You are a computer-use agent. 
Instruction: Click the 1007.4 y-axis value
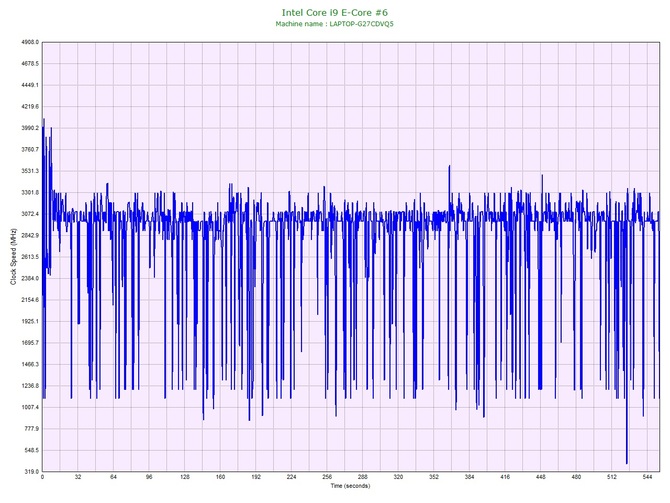coord(30,407)
